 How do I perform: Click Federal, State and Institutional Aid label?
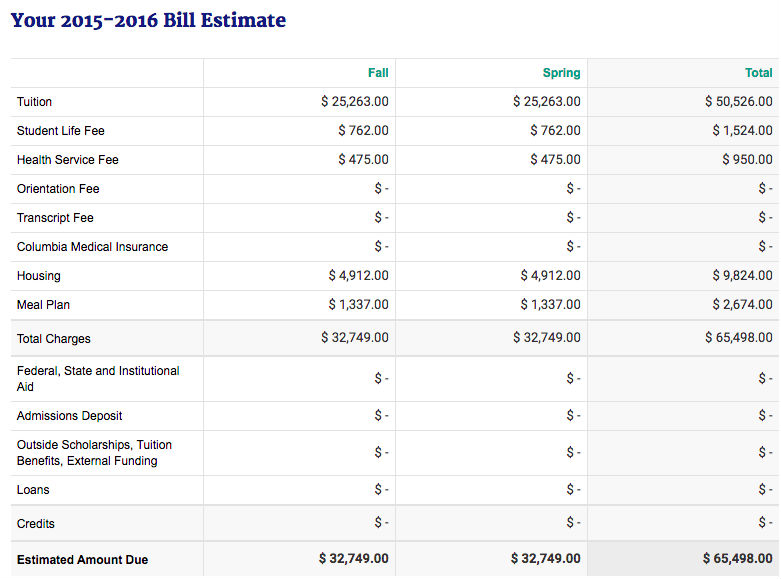pyautogui.click(x=98, y=379)
